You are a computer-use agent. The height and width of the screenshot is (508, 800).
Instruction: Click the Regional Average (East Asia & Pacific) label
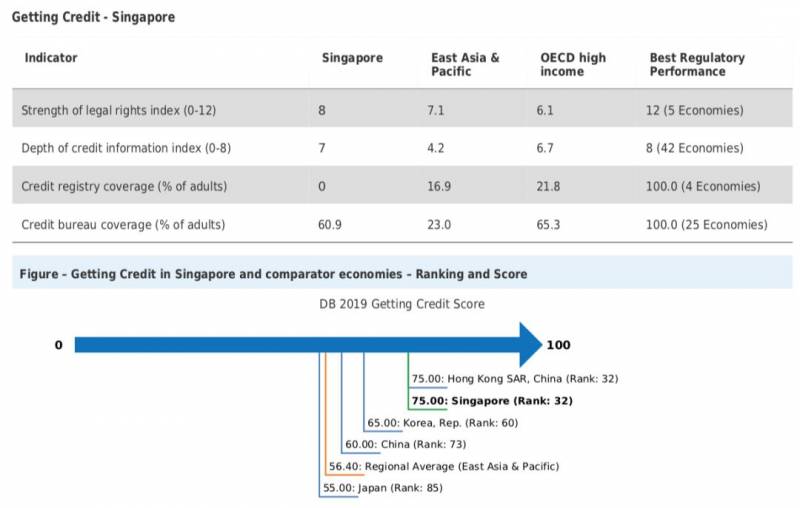pos(443,466)
